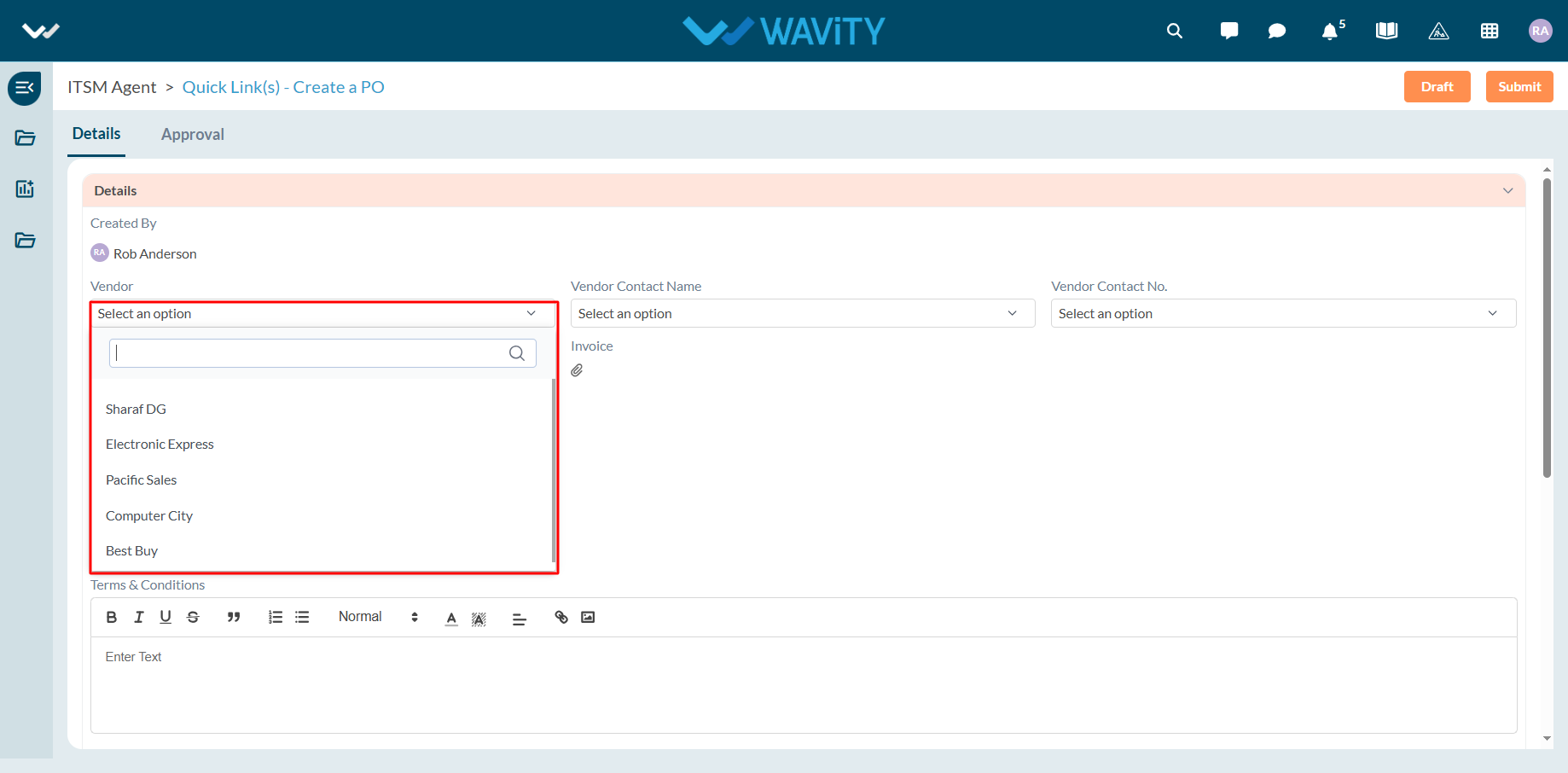
Task: Insert a hyperlink in editor
Action: [x=560, y=617]
